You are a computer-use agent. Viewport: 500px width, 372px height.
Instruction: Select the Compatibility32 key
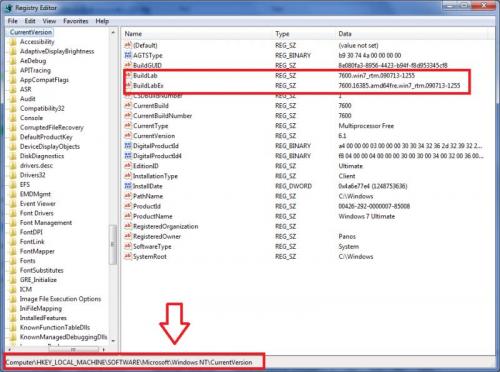pyautogui.click(x=42, y=108)
